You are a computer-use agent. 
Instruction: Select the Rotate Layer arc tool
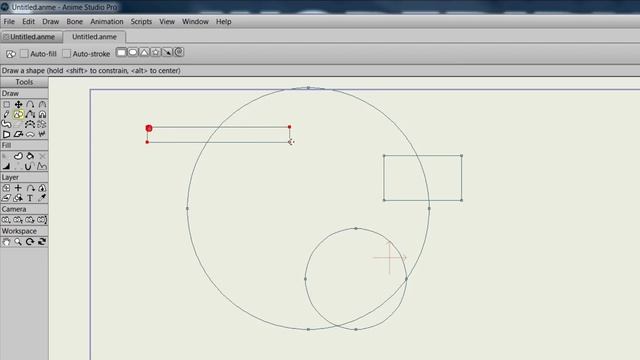(x=30, y=188)
